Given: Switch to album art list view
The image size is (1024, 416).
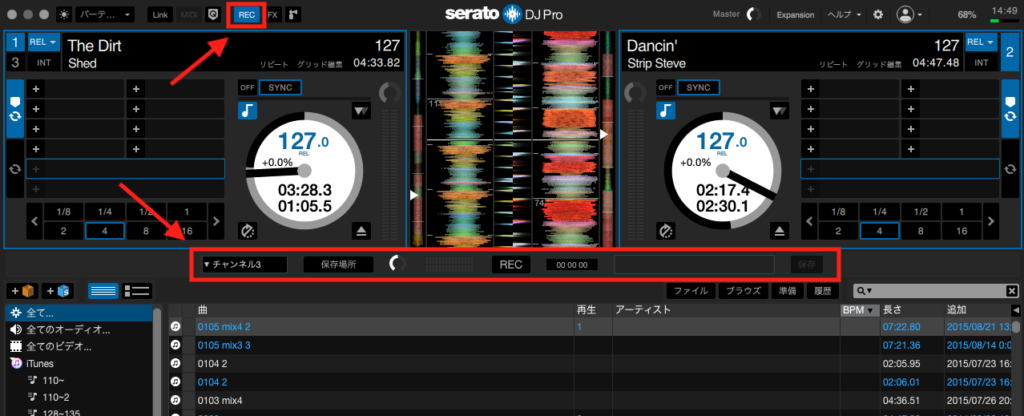Looking at the screenshot, I should [x=137, y=291].
